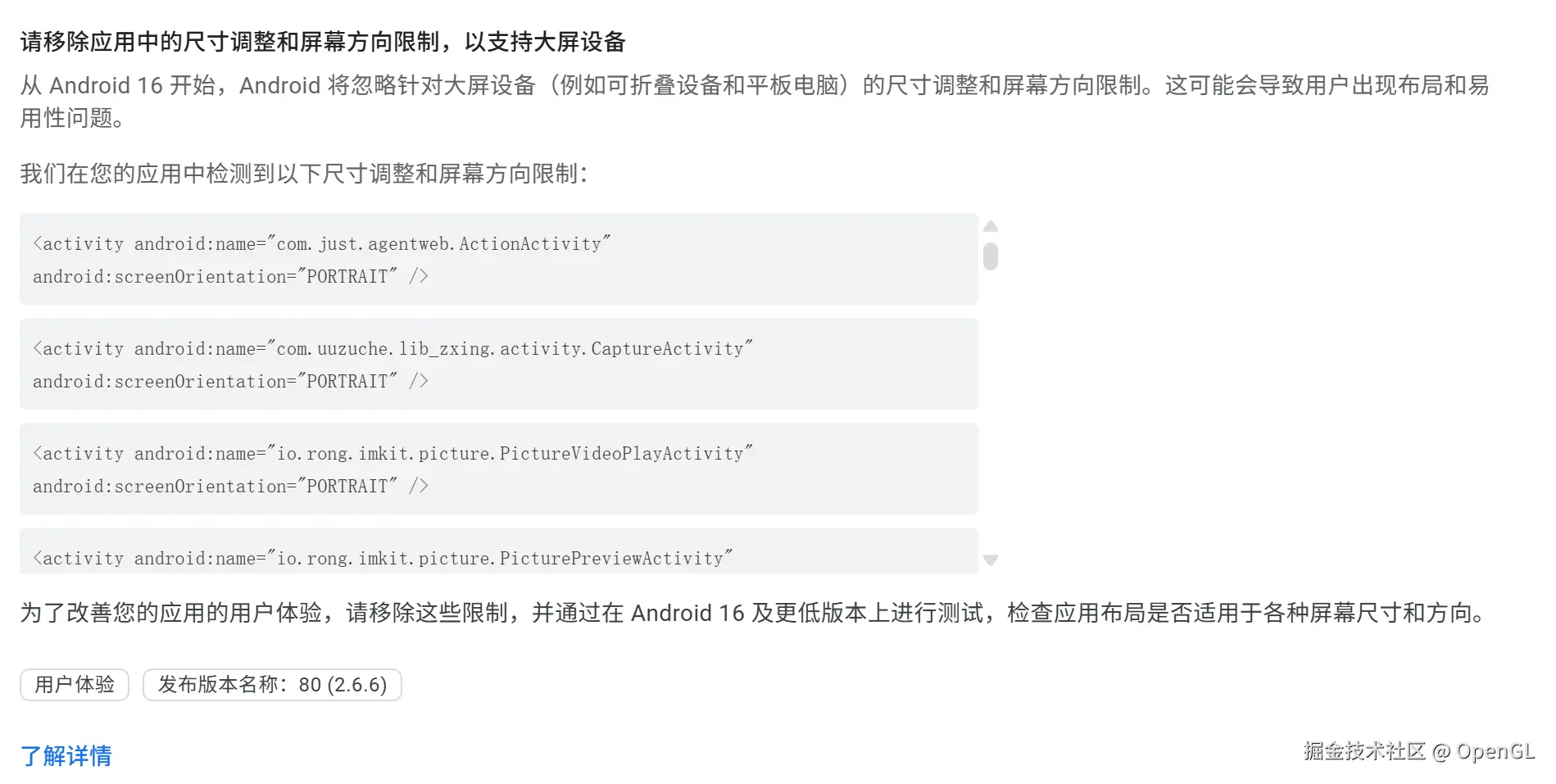This screenshot has width=1556, height=784.
Task: Click the PictureVideoPlayActivity name line
Action: pos(392,453)
